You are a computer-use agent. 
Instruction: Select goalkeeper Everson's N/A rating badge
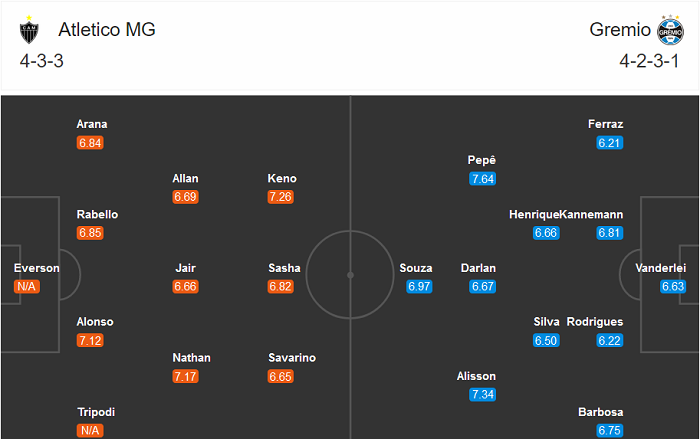(27, 287)
